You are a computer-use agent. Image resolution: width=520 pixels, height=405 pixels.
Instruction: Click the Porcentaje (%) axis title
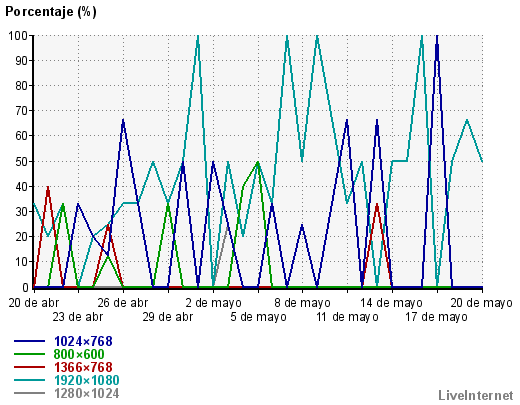point(51,12)
